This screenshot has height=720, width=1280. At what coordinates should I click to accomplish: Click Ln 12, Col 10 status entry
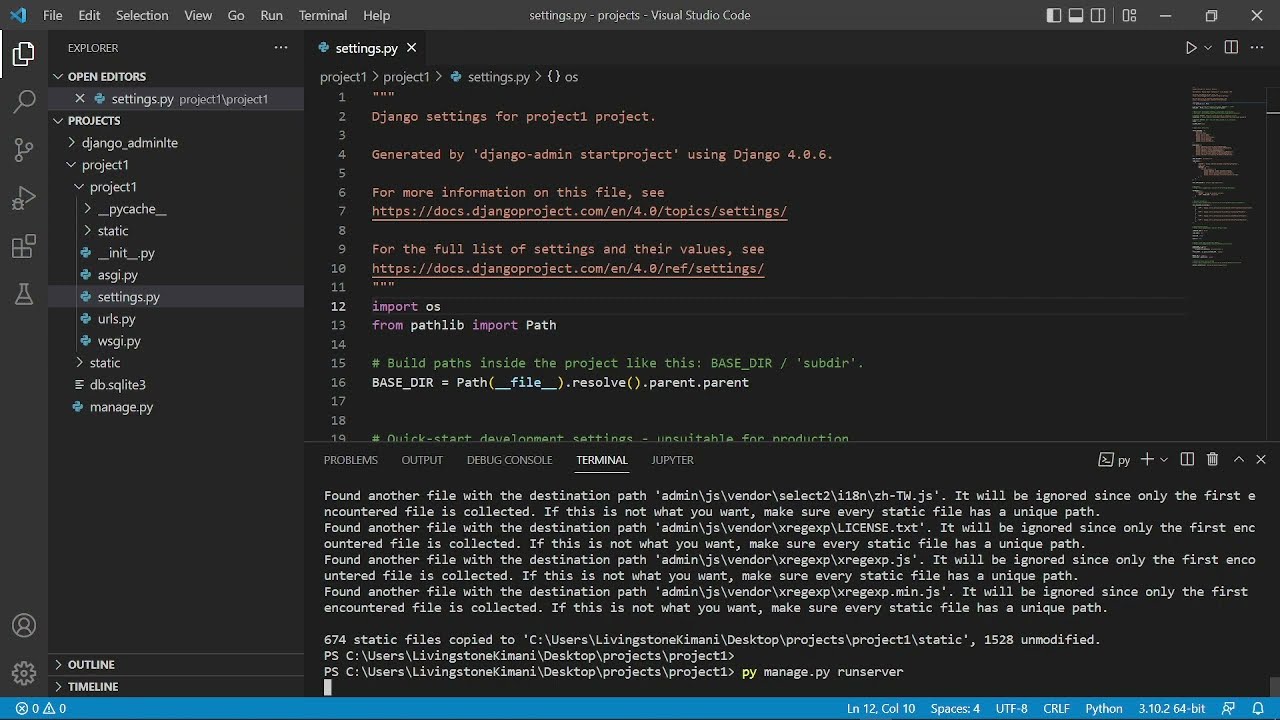(x=881, y=708)
